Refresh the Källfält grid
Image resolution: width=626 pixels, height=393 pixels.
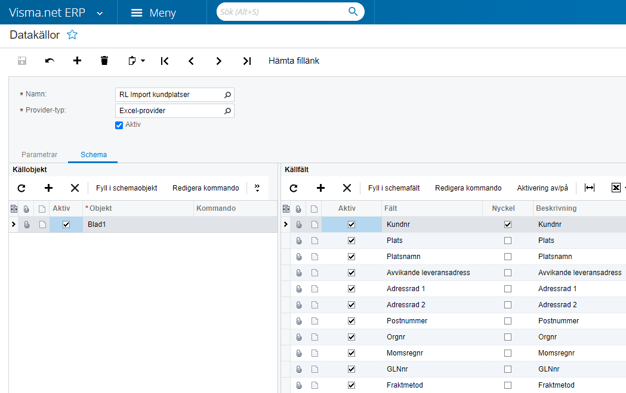click(x=293, y=188)
